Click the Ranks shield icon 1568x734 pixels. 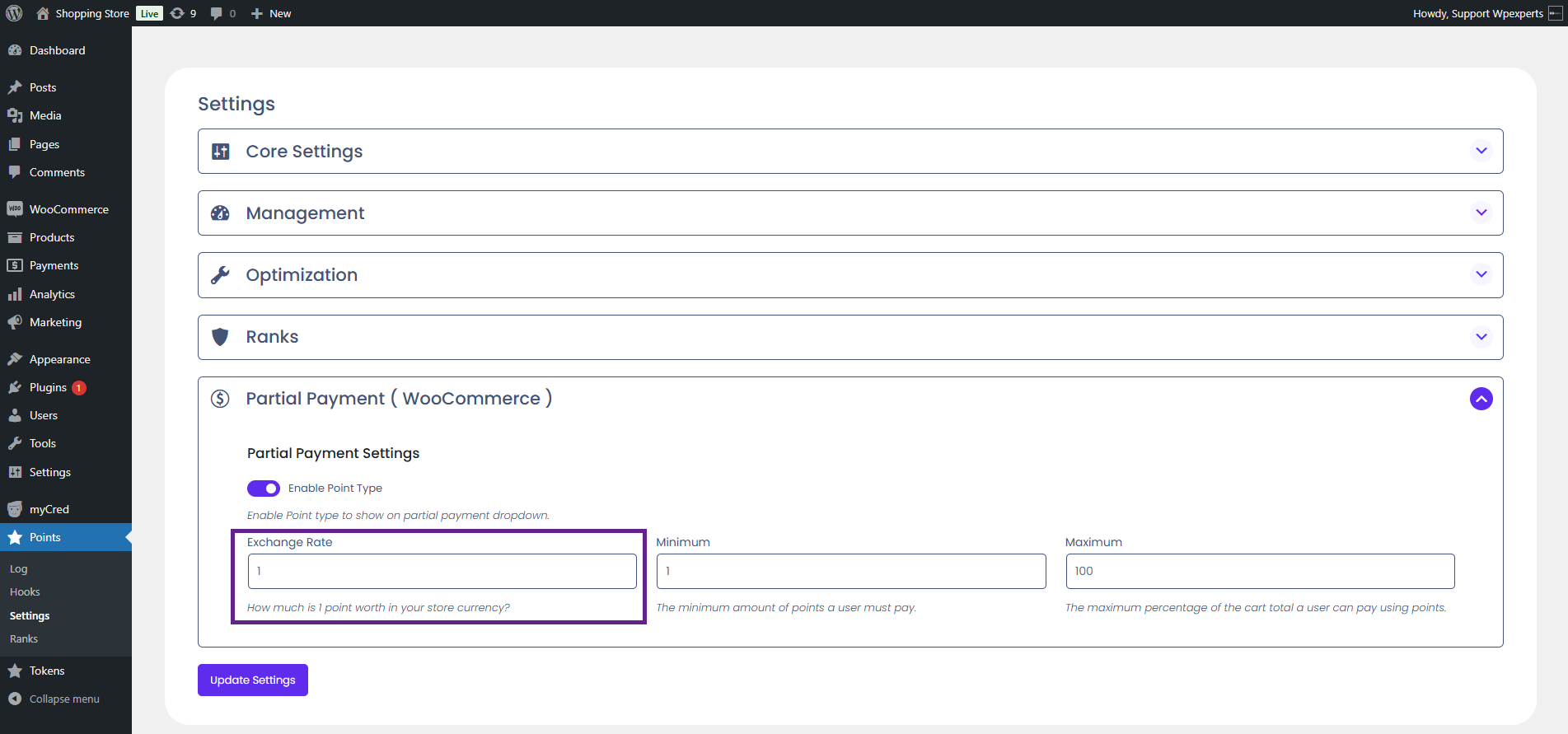(221, 337)
